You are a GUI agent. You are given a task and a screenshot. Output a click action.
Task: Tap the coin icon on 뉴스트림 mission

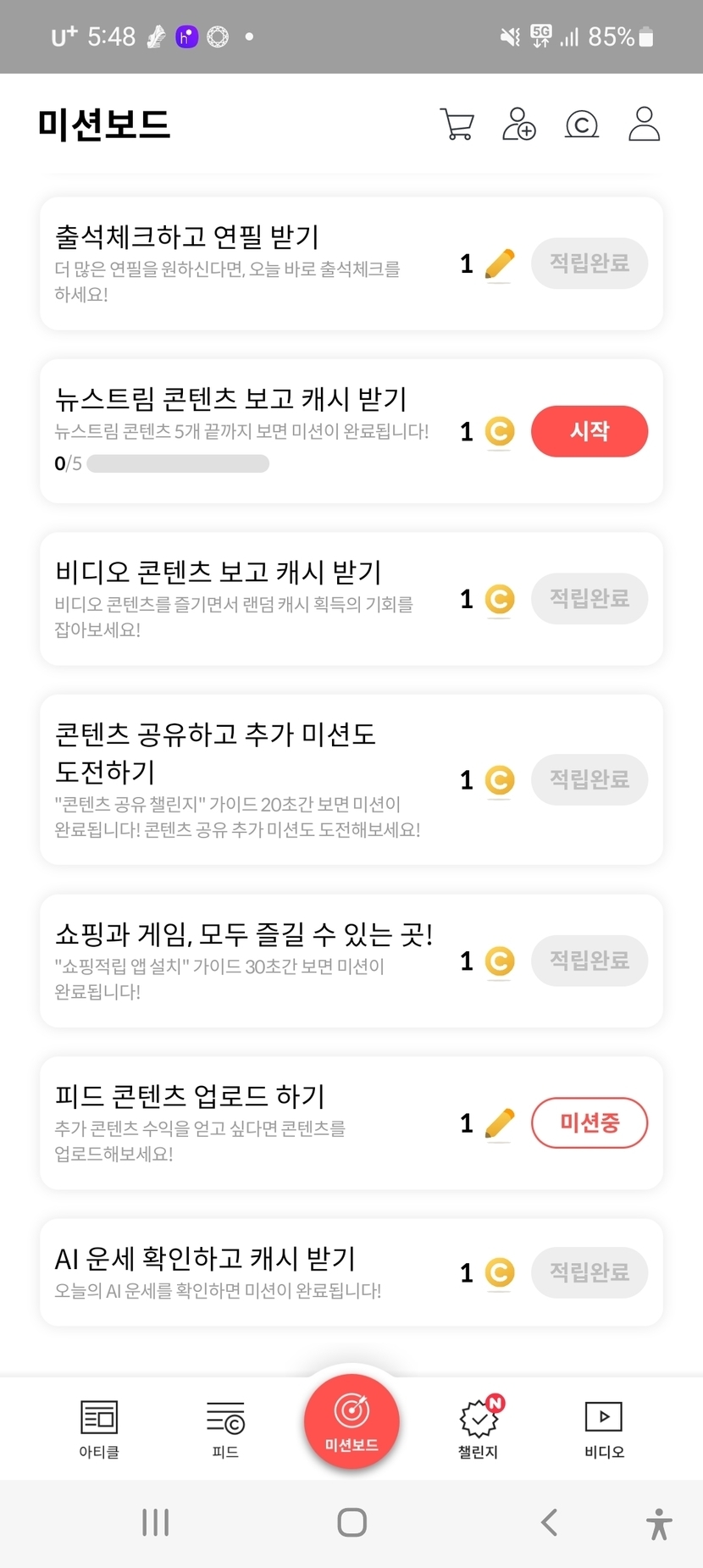(x=500, y=432)
